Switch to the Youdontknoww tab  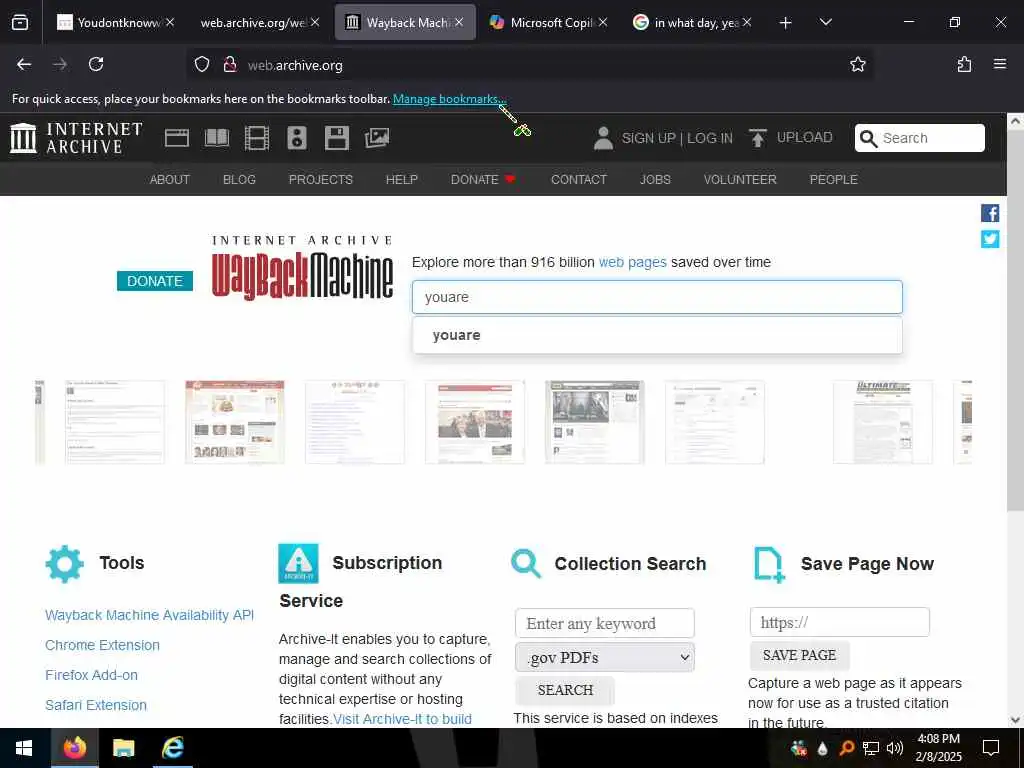click(x=116, y=23)
